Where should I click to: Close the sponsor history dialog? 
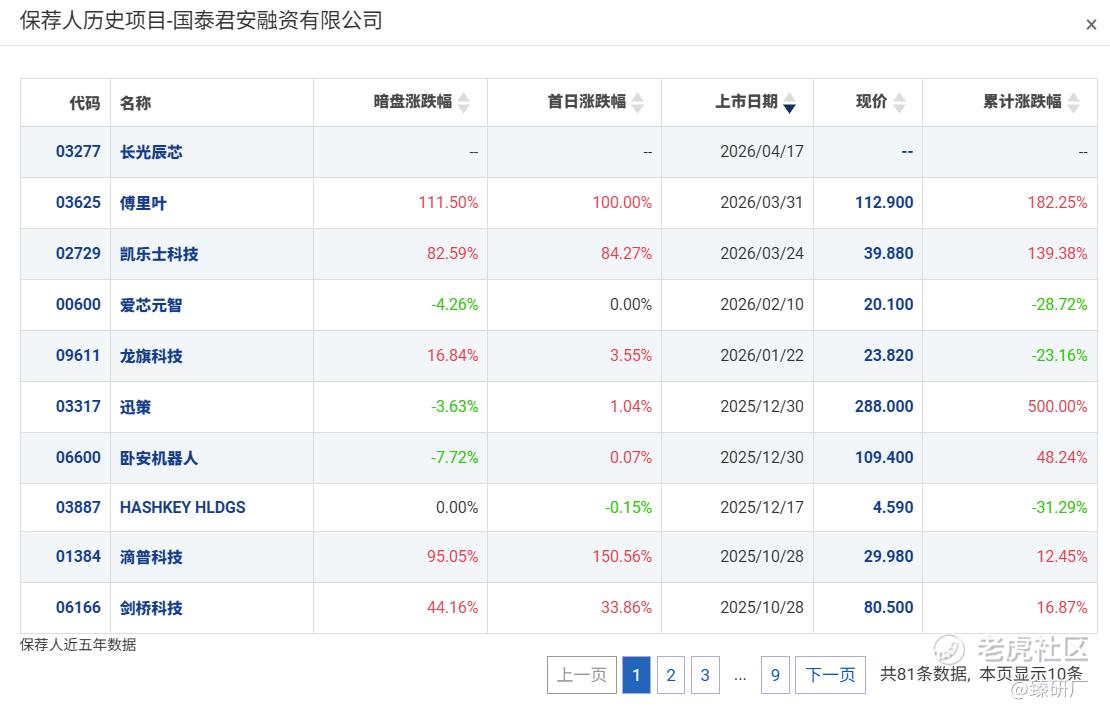click(x=1091, y=25)
